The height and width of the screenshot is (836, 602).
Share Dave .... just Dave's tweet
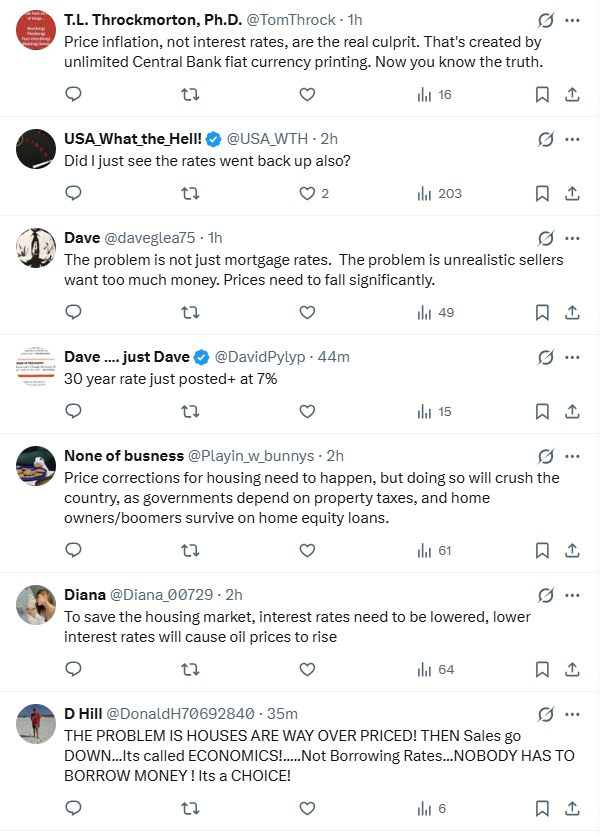pyautogui.click(x=572, y=411)
